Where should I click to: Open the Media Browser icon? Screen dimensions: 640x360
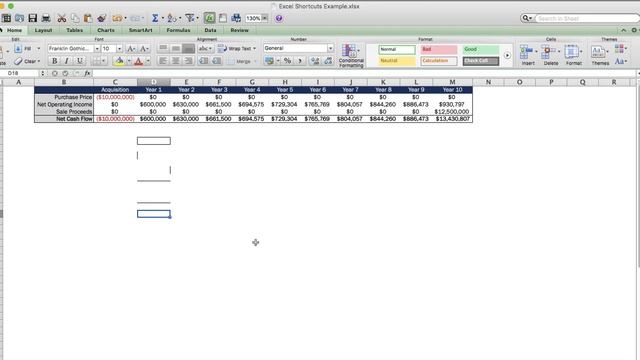pyautogui.click(x=236, y=18)
